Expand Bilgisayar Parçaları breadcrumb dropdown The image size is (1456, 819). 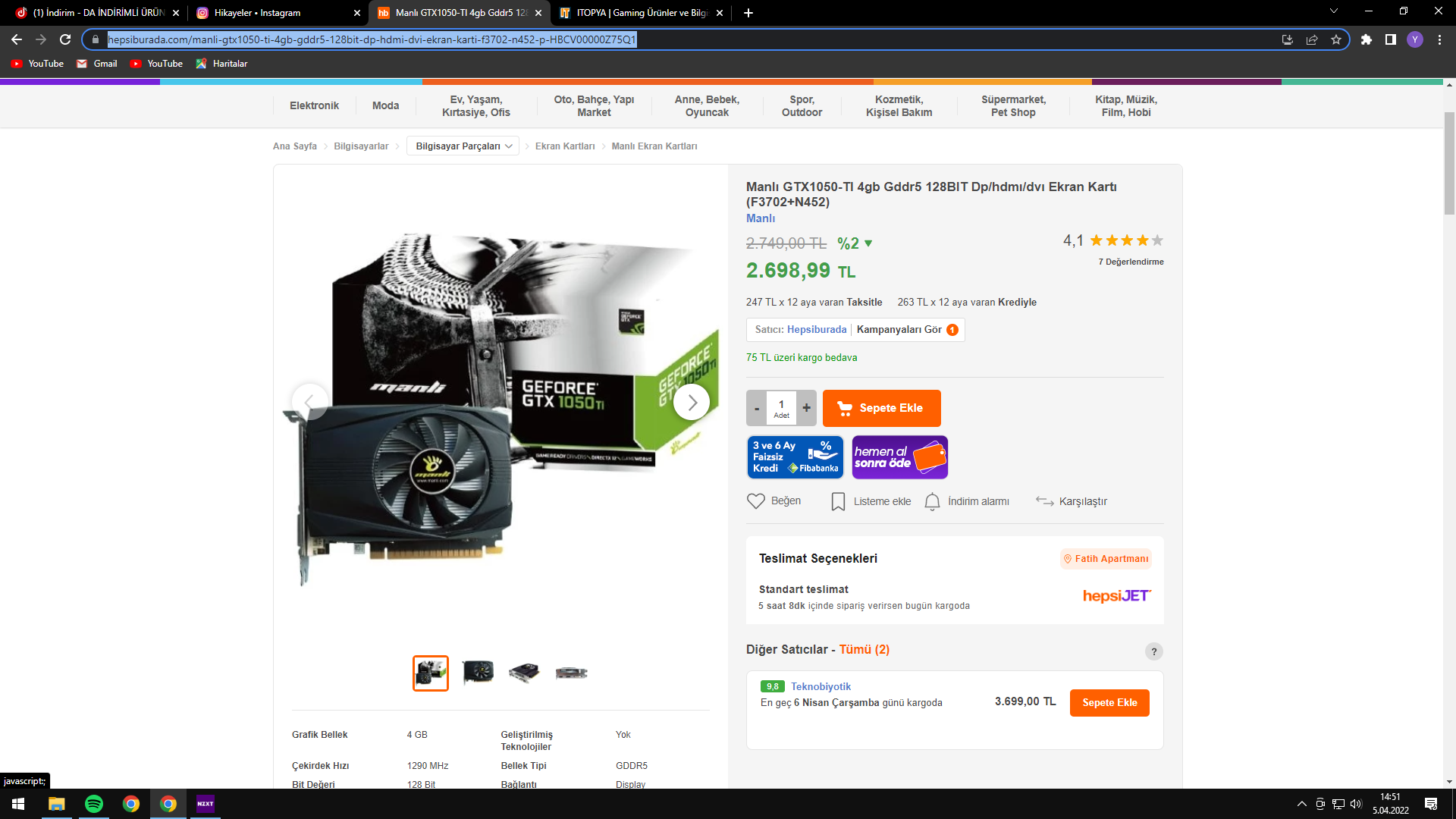(x=463, y=146)
